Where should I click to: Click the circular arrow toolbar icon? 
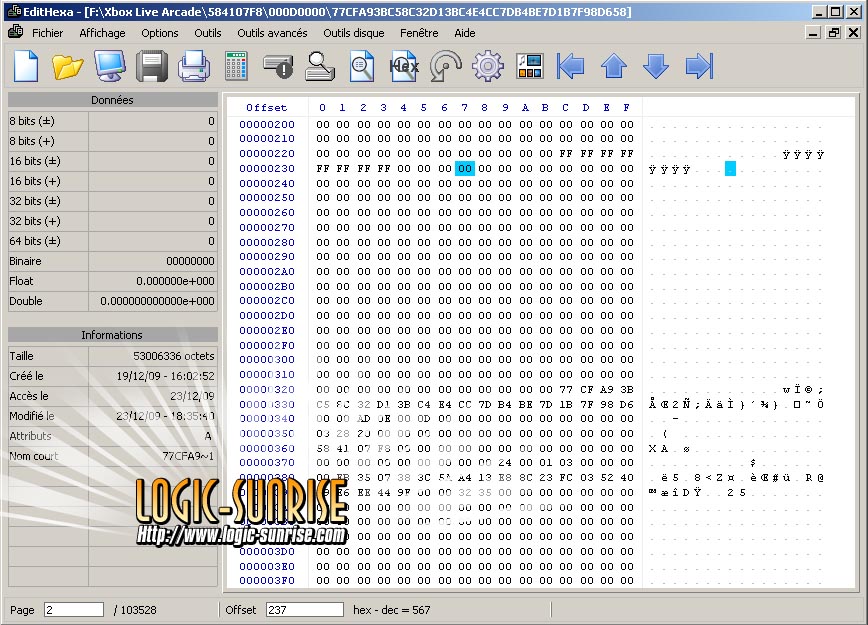click(446, 66)
